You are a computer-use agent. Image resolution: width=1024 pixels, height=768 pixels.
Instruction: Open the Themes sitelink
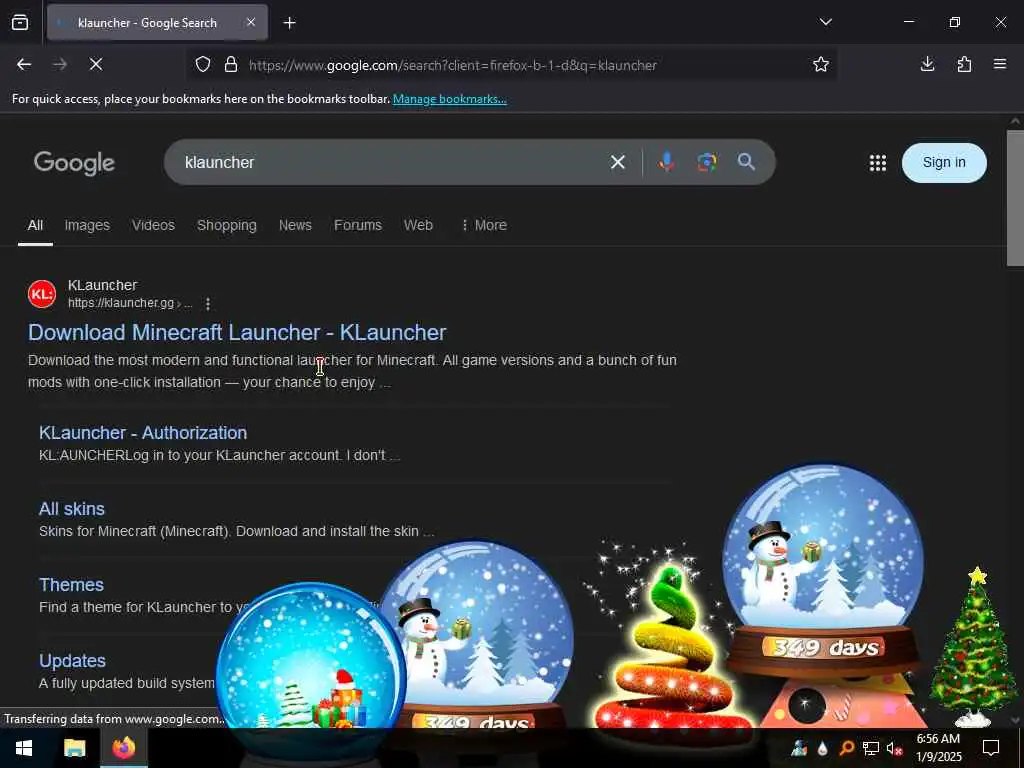tap(71, 584)
